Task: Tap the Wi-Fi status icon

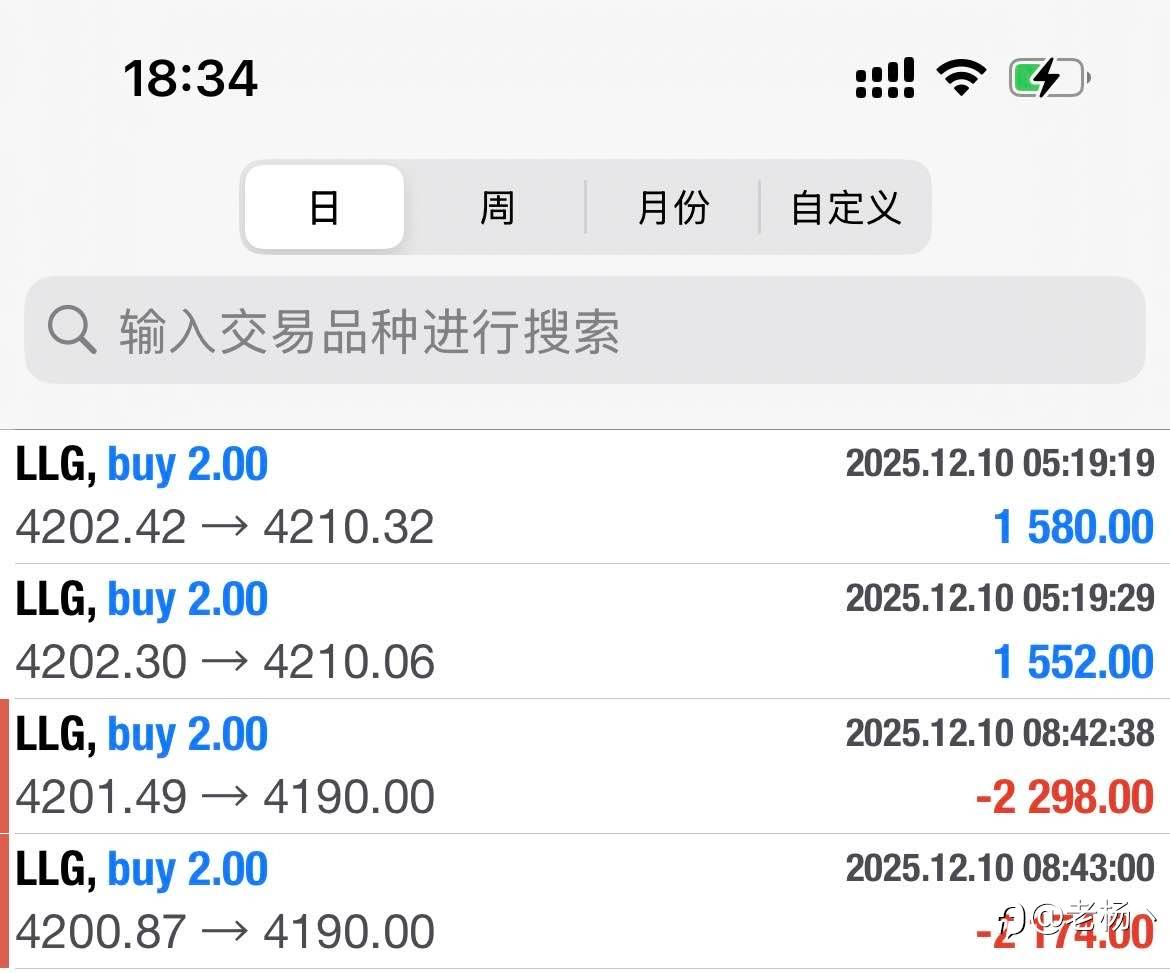Action: [961, 77]
